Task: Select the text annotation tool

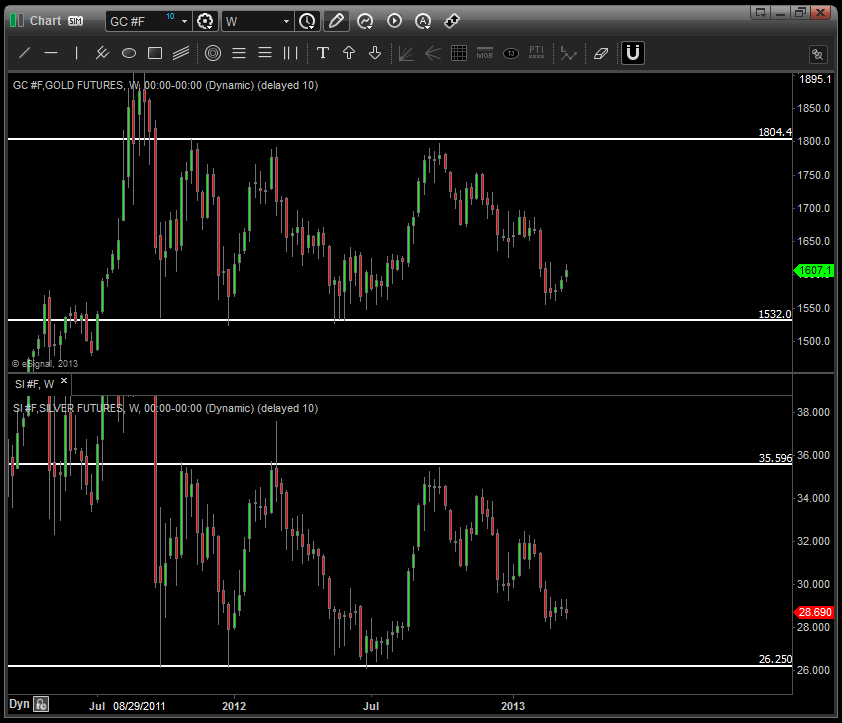Action: pyautogui.click(x=322, y=53)
